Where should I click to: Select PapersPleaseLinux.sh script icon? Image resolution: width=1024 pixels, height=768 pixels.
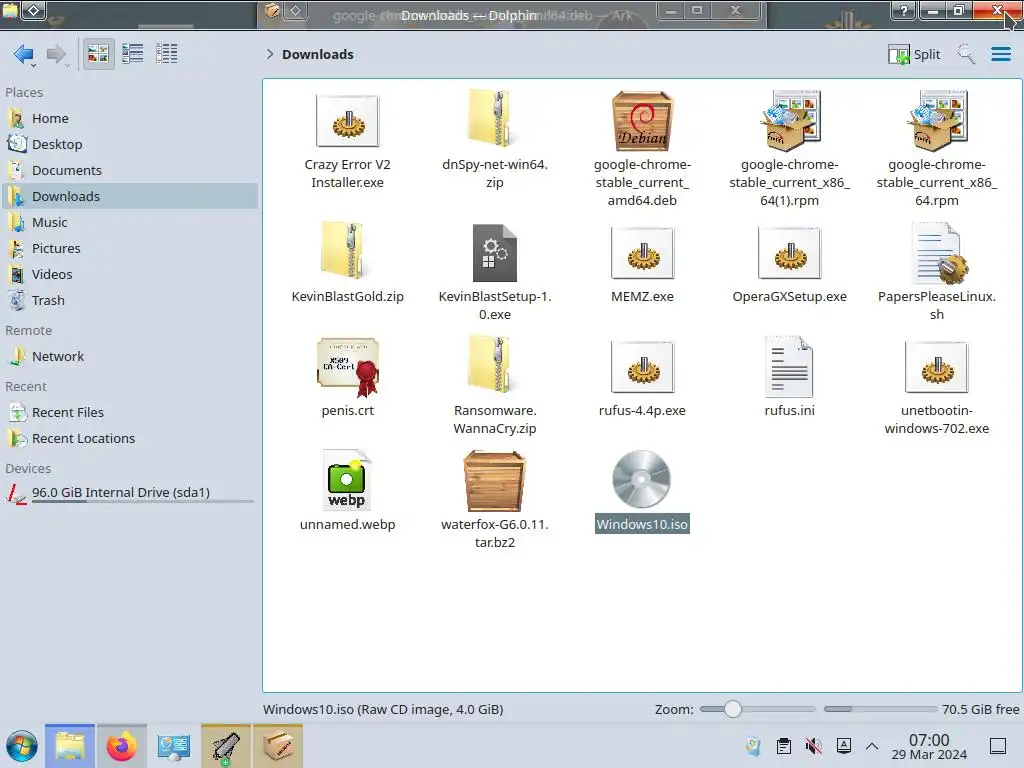938,253
